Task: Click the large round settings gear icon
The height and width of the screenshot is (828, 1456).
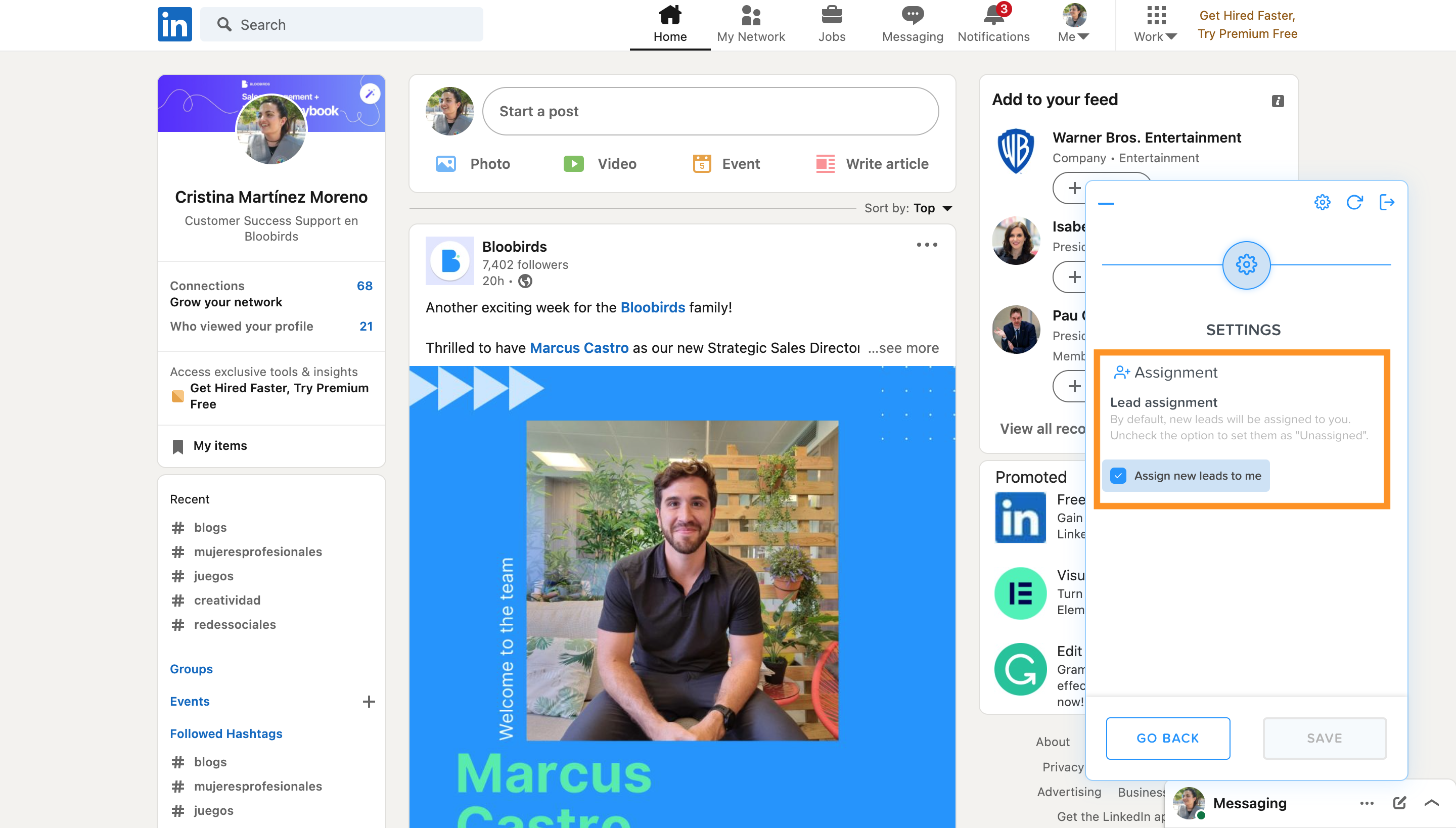Action: tap(1246, 265)
